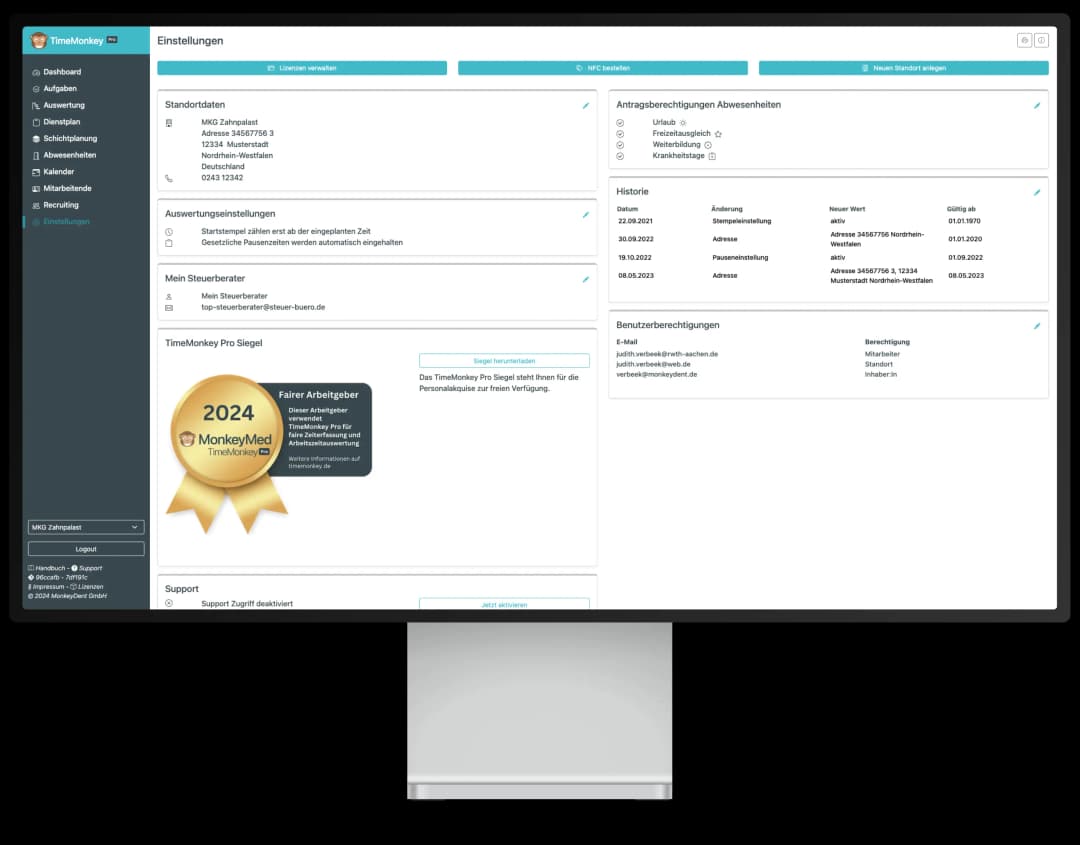Click the TimeMonkey monkey logo
Image resolution: width=1080 pixels, height=845 pixels.
coord(39,41)
